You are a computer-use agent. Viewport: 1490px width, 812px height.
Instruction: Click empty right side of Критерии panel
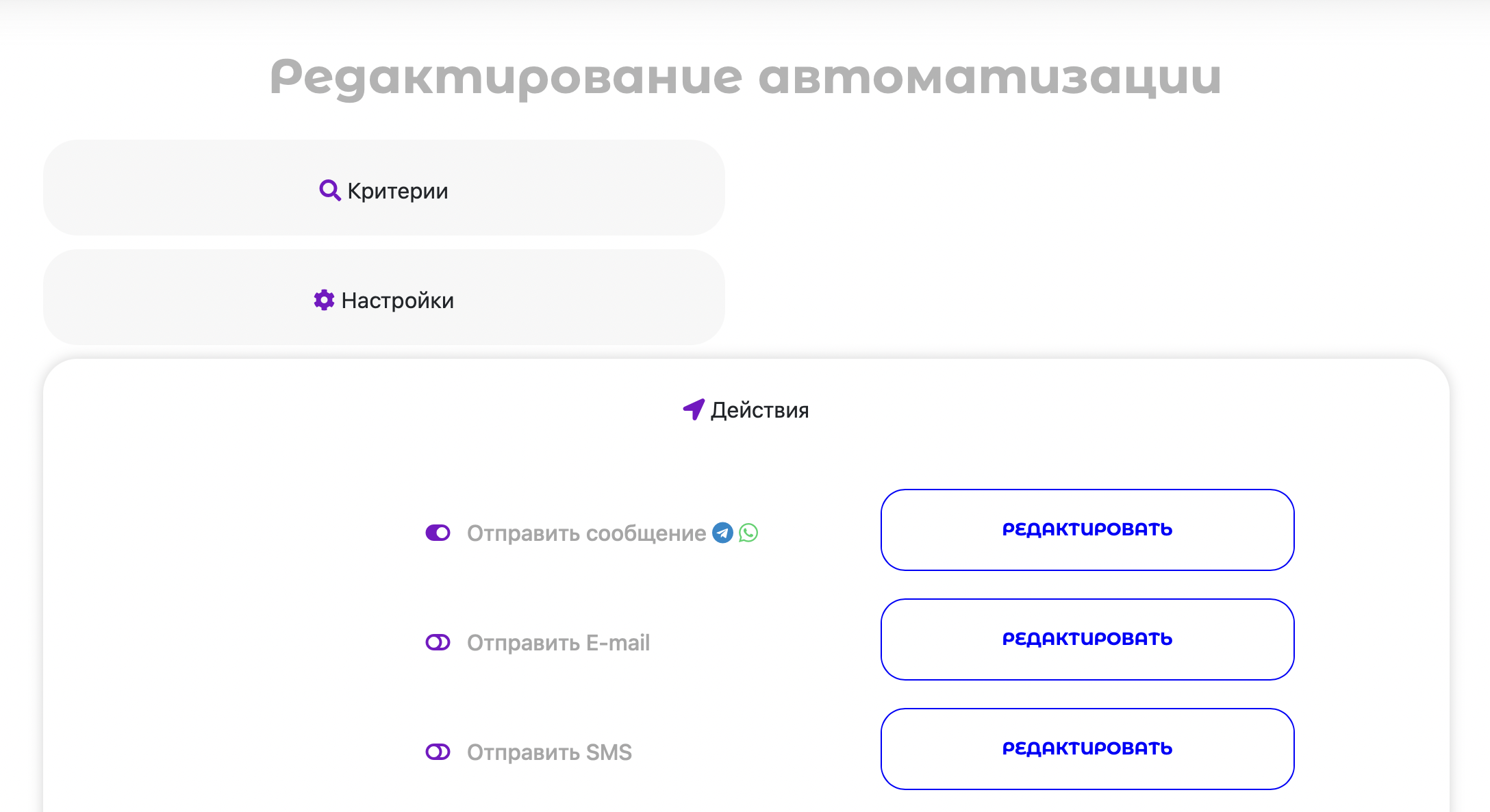616,188
